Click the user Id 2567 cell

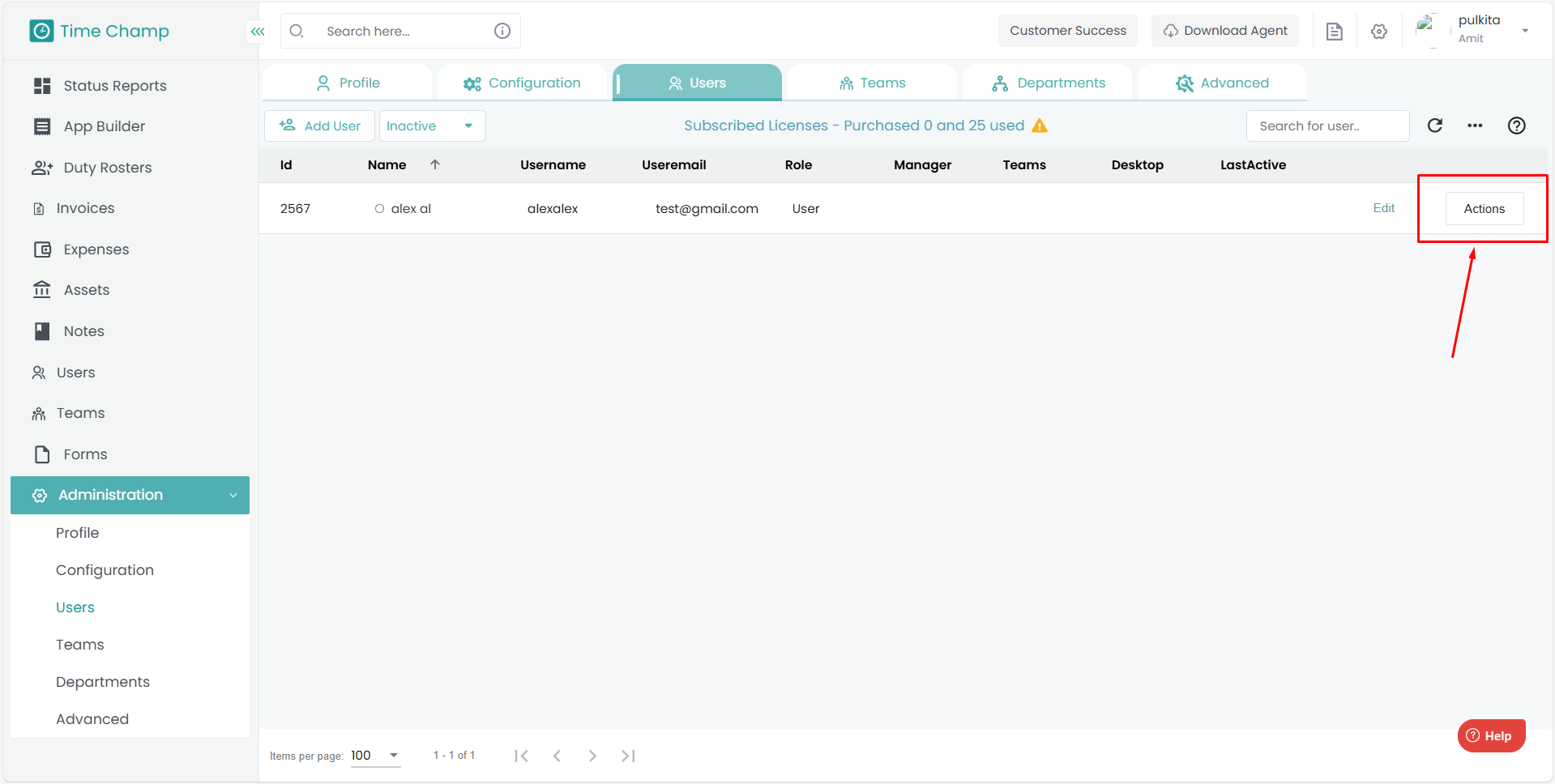pyautogui.click(x=296, y=209)
